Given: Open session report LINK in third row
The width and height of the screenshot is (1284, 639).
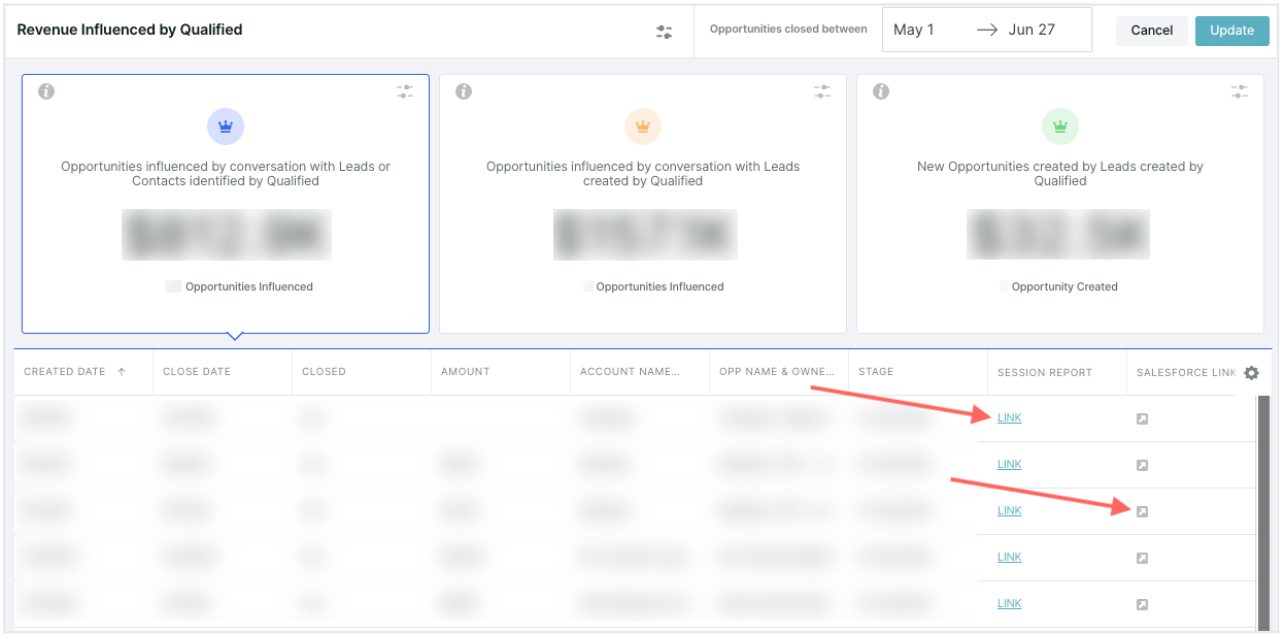Looking at the screenshot, I should [1010, 511].
